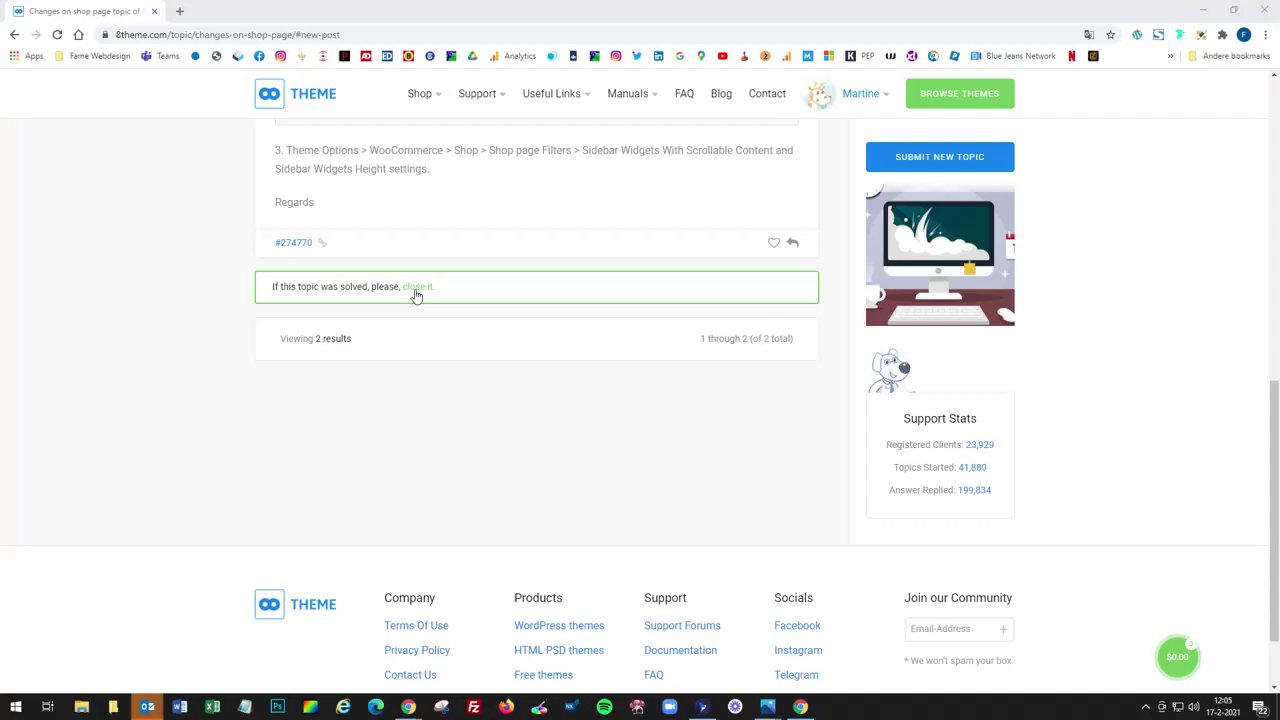Open footer FAQ link under Support

pos(653,675)
